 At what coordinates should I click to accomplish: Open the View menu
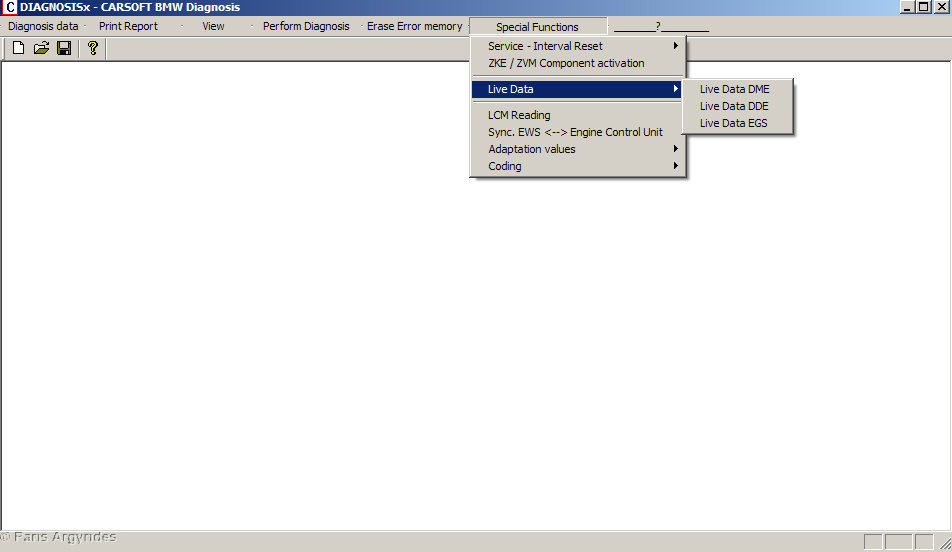click(213, 26)
